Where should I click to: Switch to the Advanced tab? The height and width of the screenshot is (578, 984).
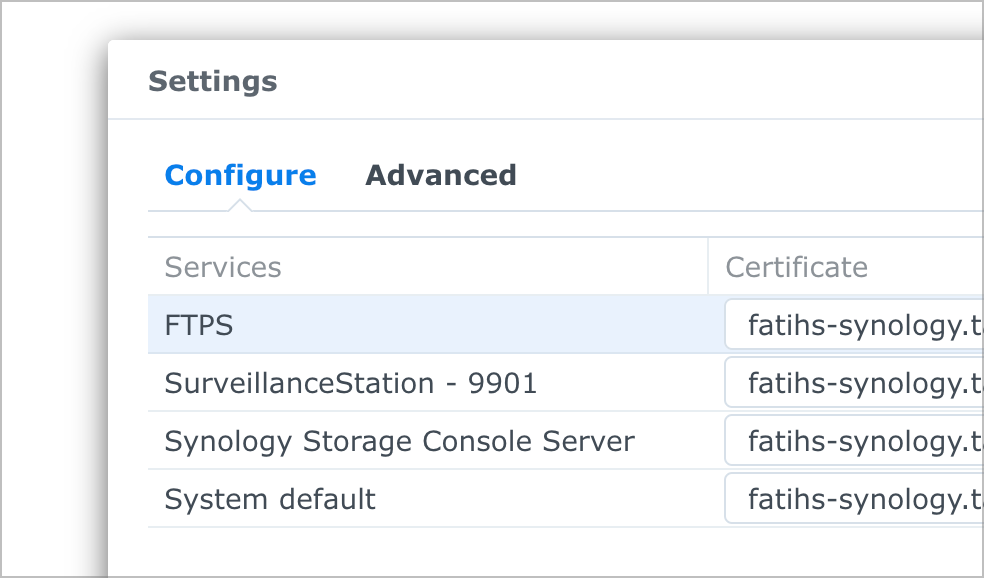[441, 175]
